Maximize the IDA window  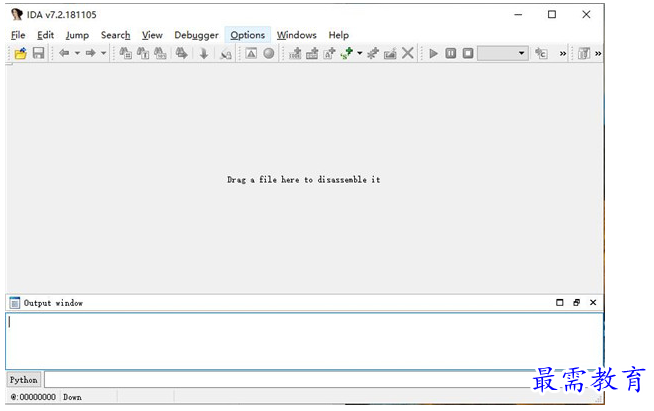point(552,15)
